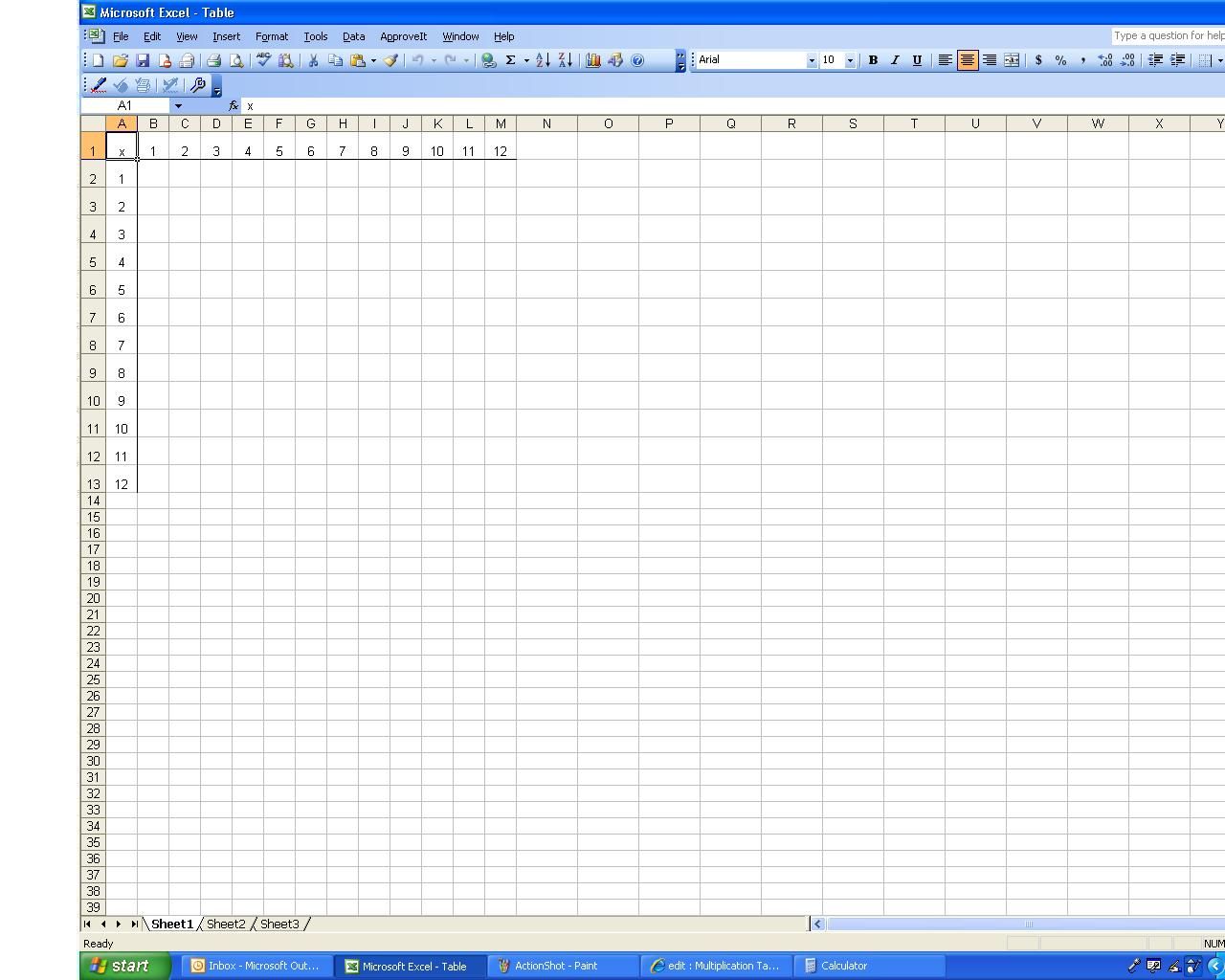This screenshot has width=1225, height=980.
Task: Toggle italic formatting
Action: tap(894, 59)
